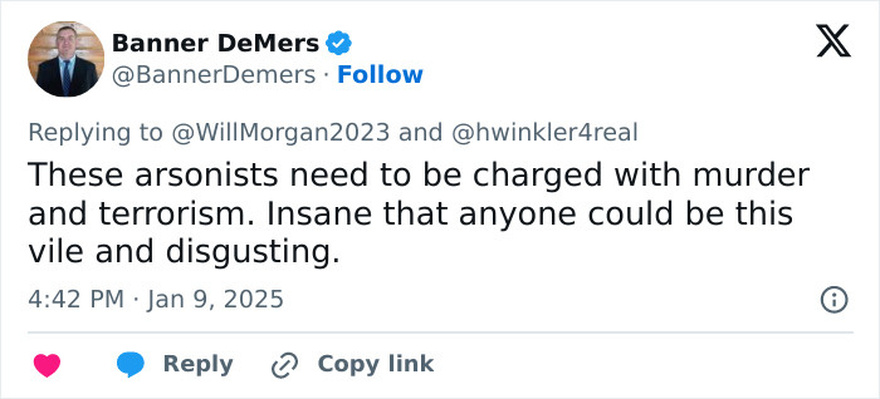This screenshot has height=399, width=880.
Task: Open the @BannerDemers handle
Action: (x=213, y=75)
